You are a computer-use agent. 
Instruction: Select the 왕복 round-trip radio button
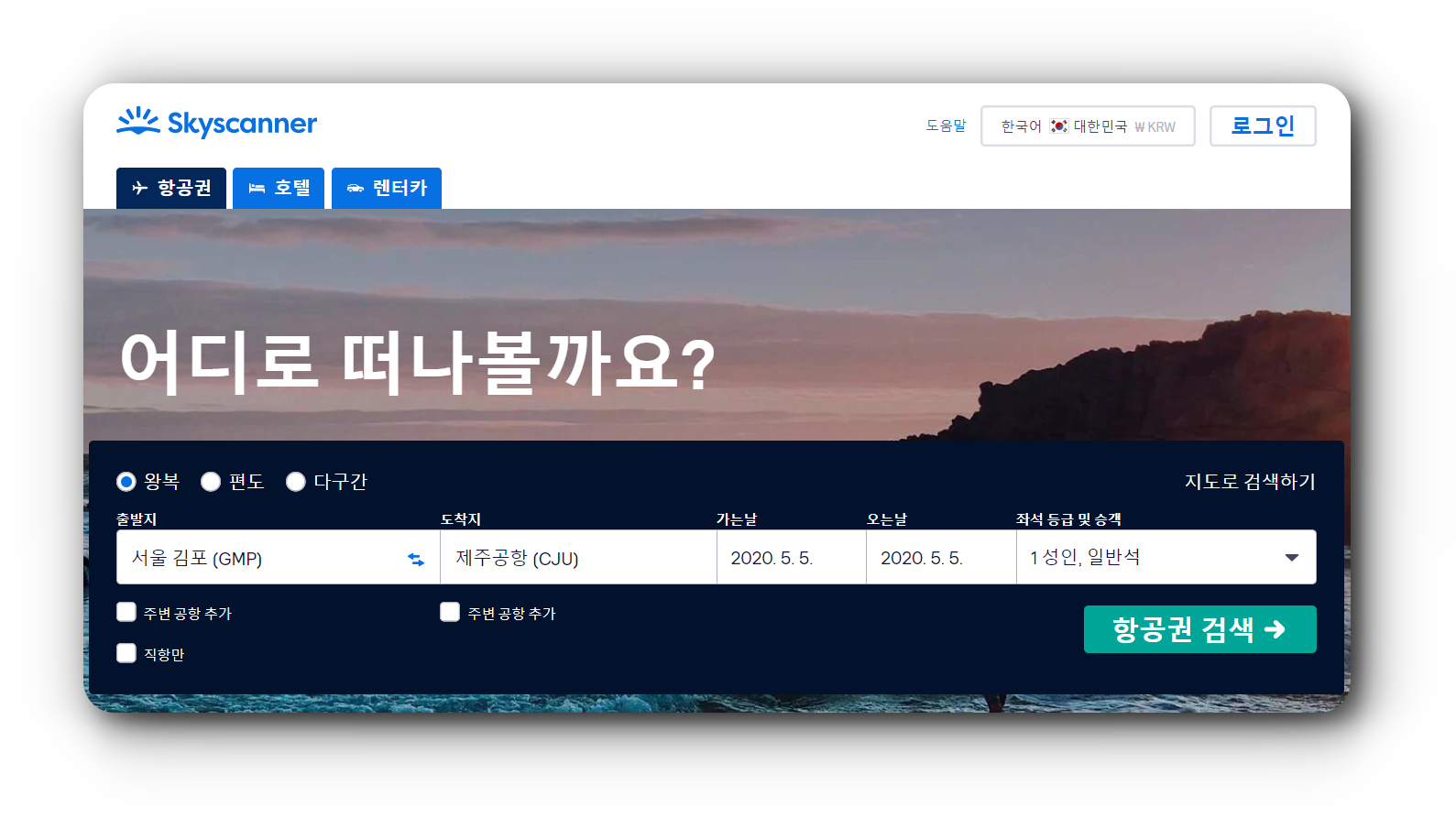coord(126,482)
